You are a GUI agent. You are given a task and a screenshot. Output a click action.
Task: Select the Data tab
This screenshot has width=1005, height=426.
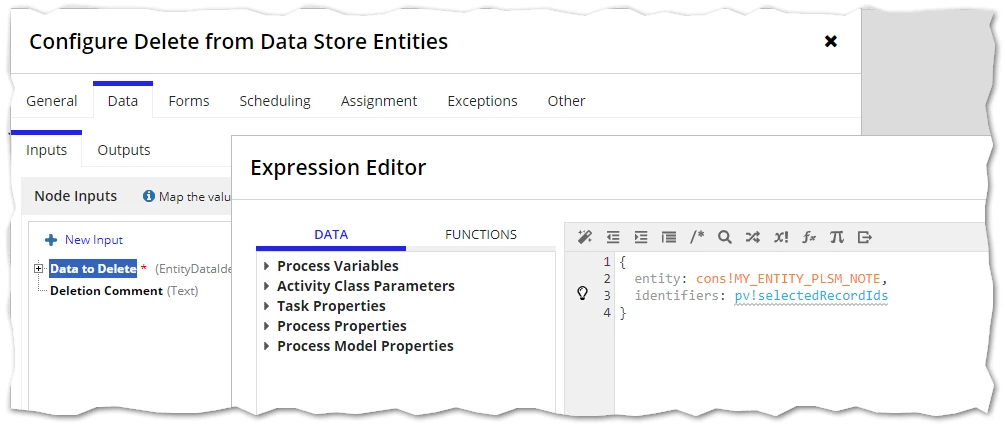[x=123, y=101]
